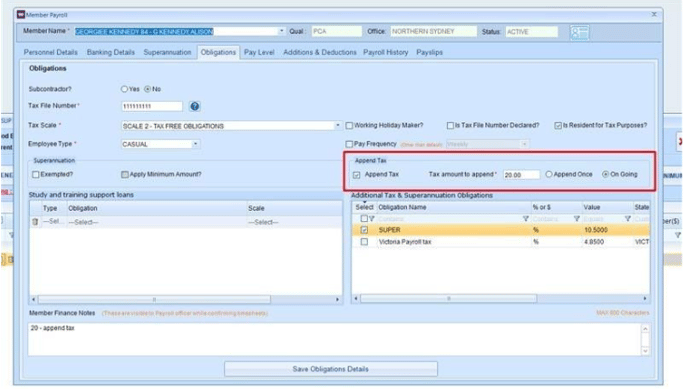Select No for Subcontractor
Image resolution: width=687 pixels, height=389 pixels.
tap(148, 89)
